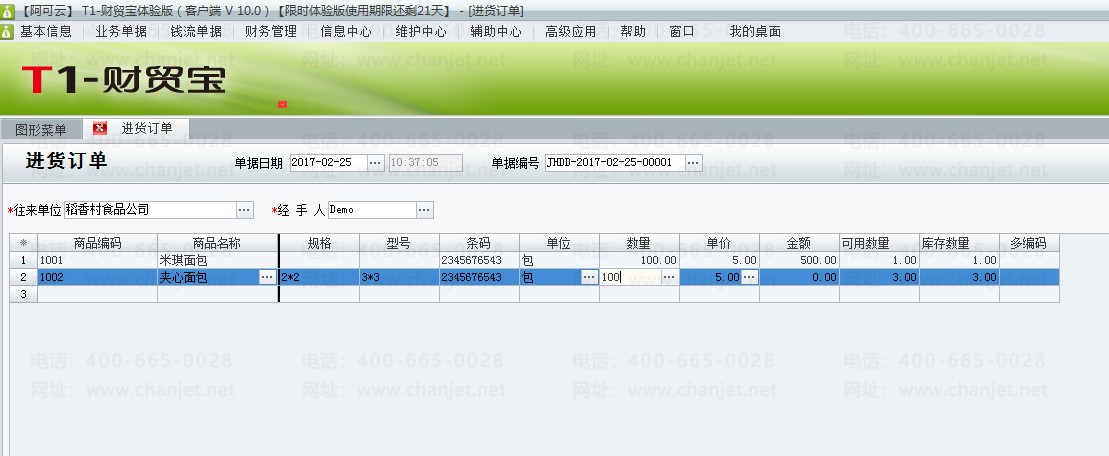Open unit lookup in row 2 单位 cell

588,277
